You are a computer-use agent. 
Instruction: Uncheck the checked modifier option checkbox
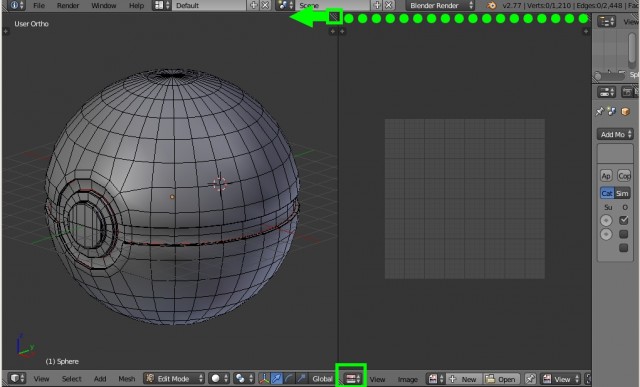(623, 220)
